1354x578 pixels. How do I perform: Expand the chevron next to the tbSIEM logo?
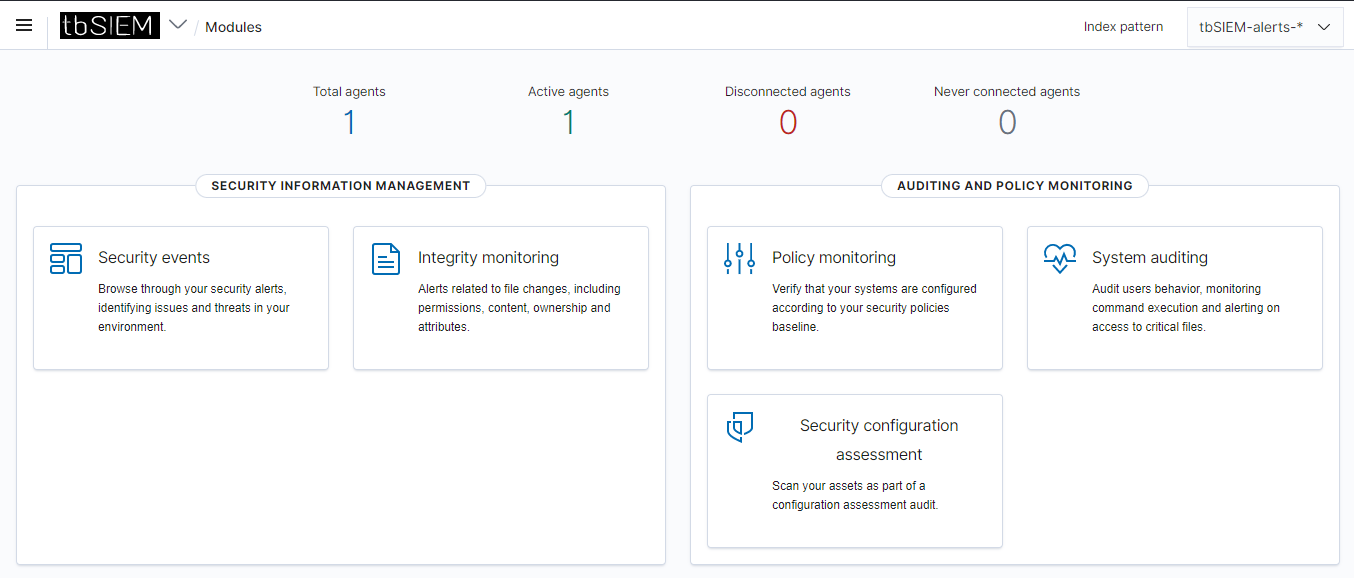[x=177, y=25]
